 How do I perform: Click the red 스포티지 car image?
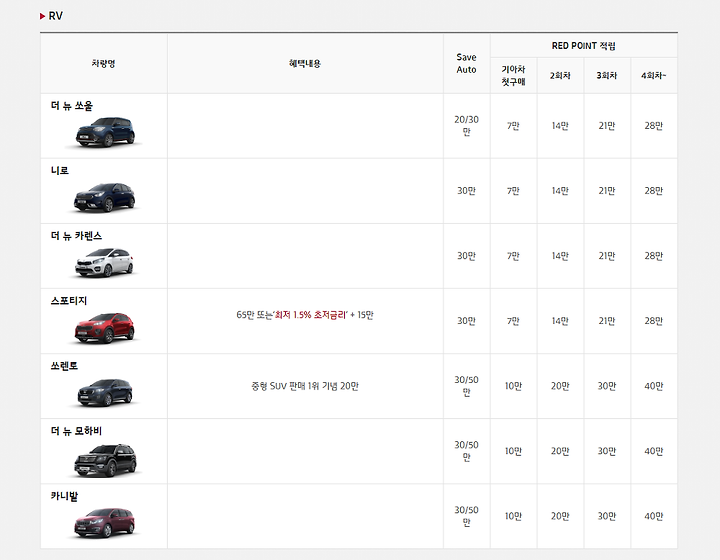(105, 328)
